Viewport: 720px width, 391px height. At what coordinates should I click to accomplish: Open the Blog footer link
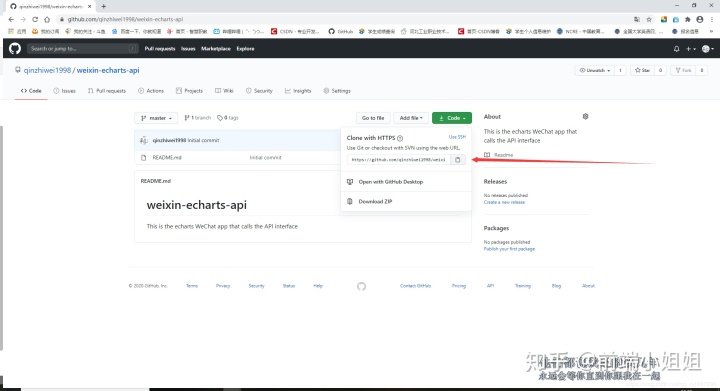557,286
